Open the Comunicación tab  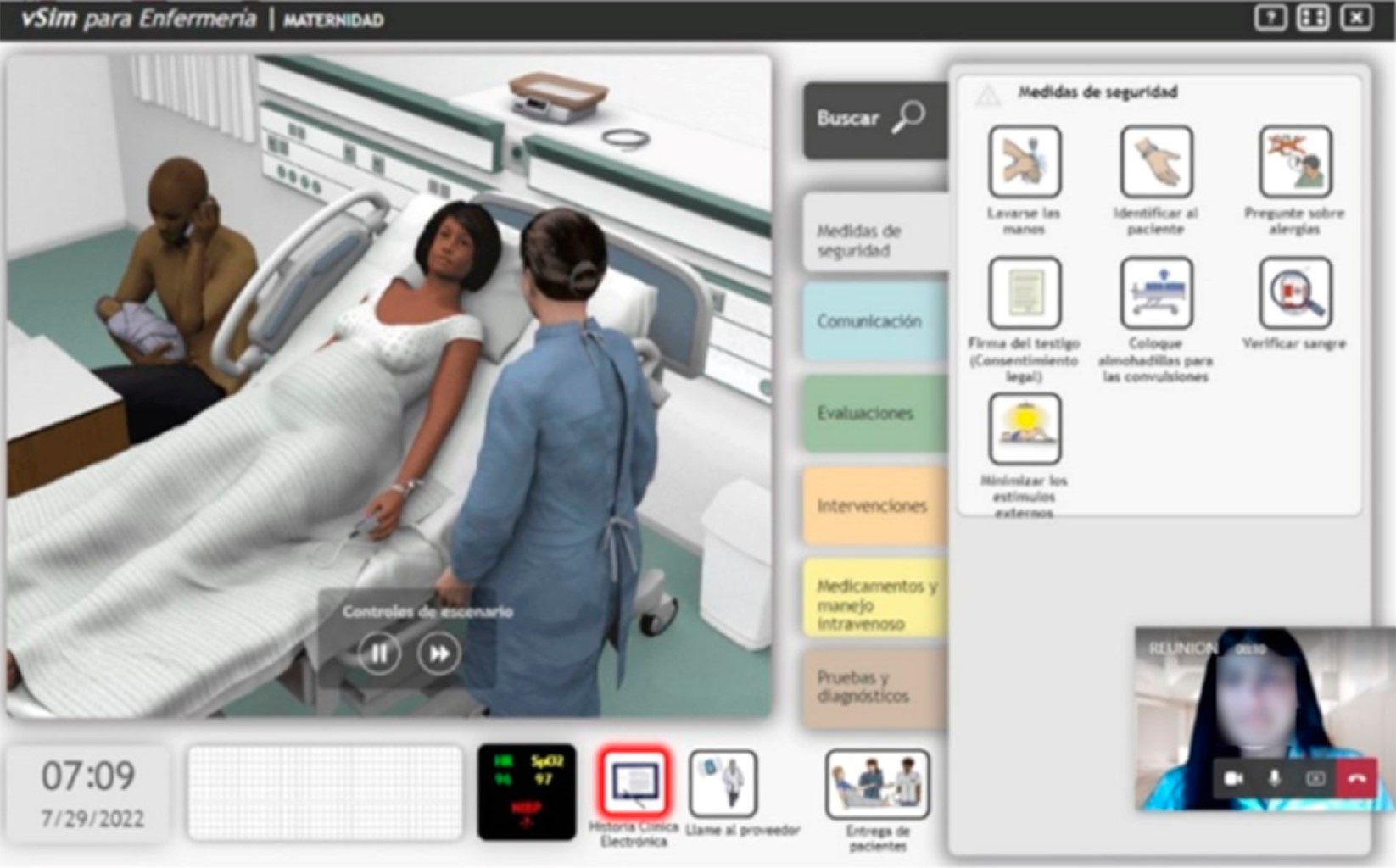coord(874,322)
